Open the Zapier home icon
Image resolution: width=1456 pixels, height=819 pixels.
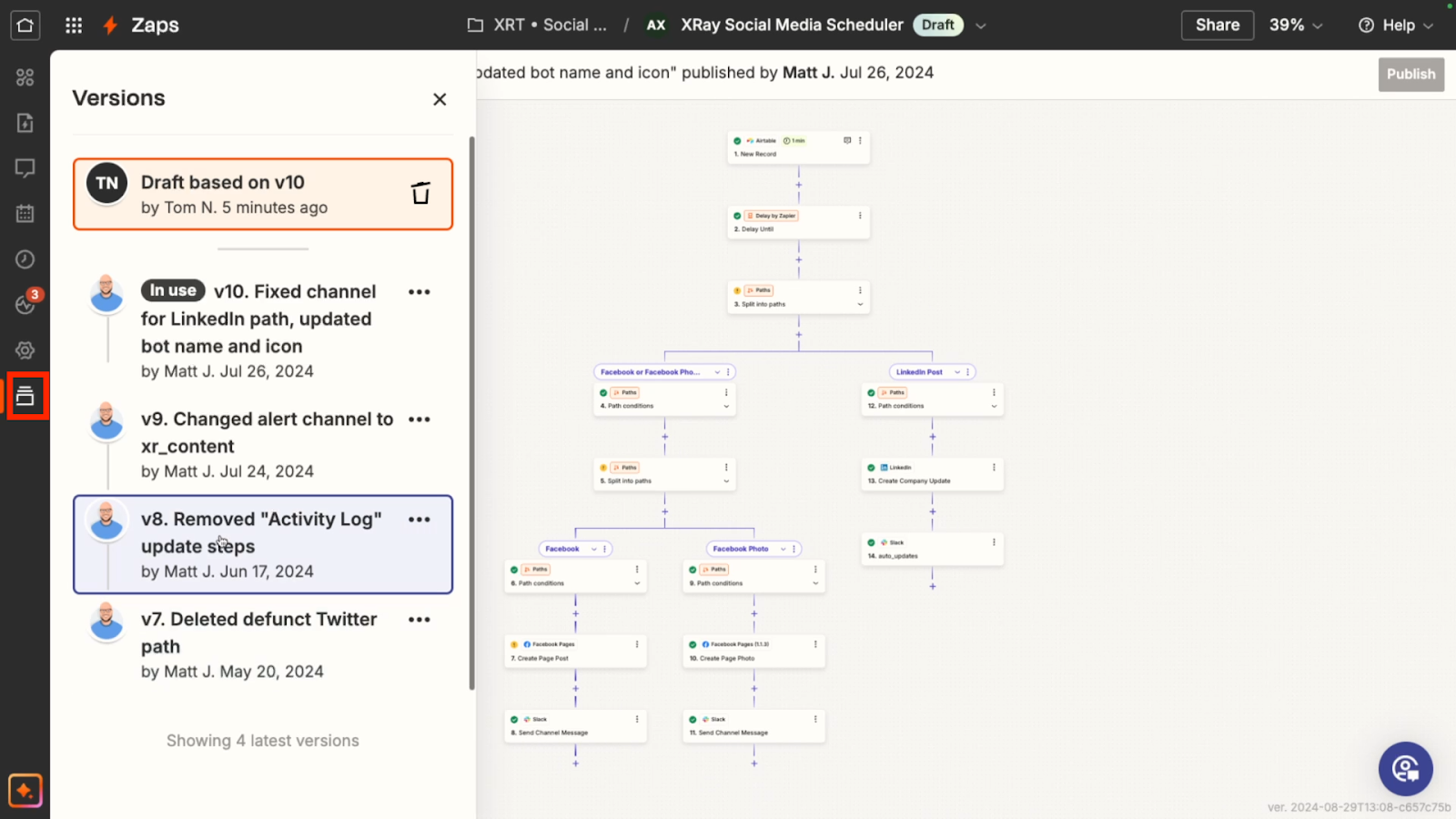pyautogui.click(x=25, y=25)
